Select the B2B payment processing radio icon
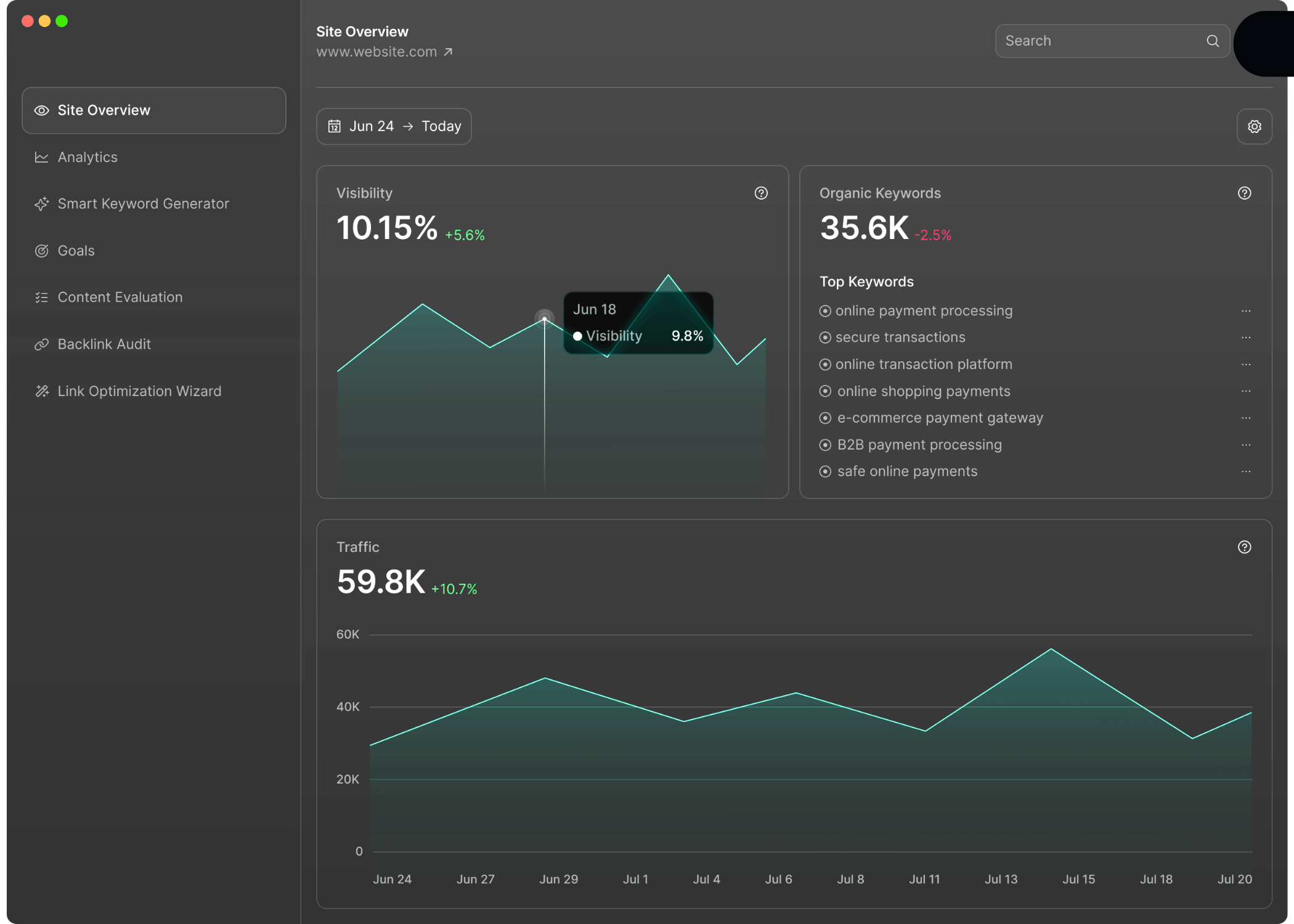The height and width of the screenshot is (924, 1294). [825, 445]
